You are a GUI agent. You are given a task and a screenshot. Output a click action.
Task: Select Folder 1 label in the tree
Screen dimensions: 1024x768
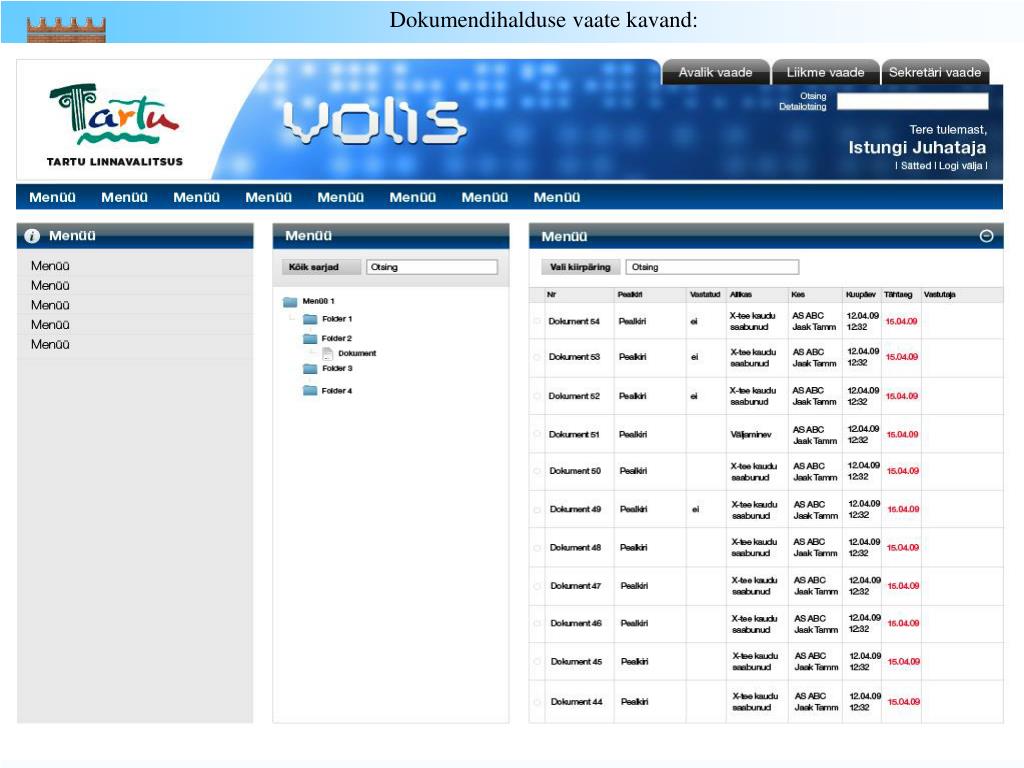pyautogui.click(x=337, y=319)
